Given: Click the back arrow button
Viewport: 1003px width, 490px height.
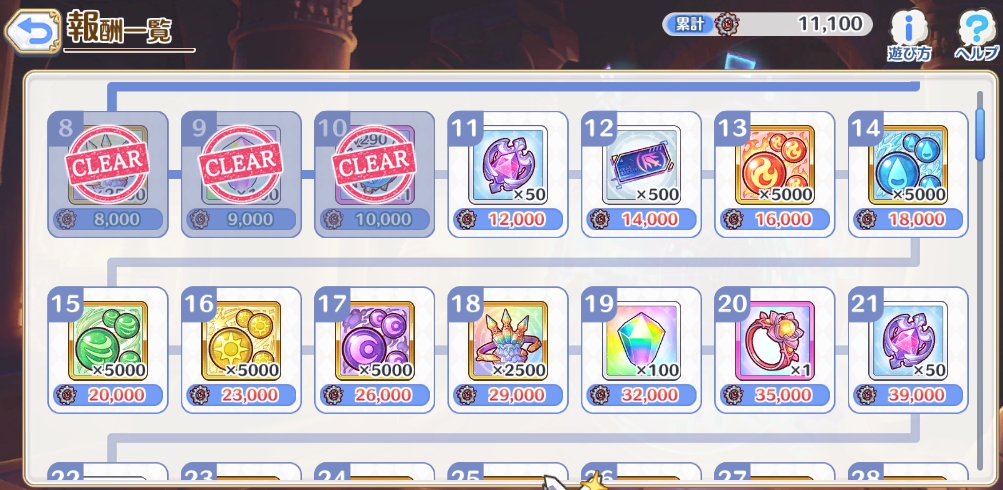Looking at the screenshot, I should [x=32, y=31].
